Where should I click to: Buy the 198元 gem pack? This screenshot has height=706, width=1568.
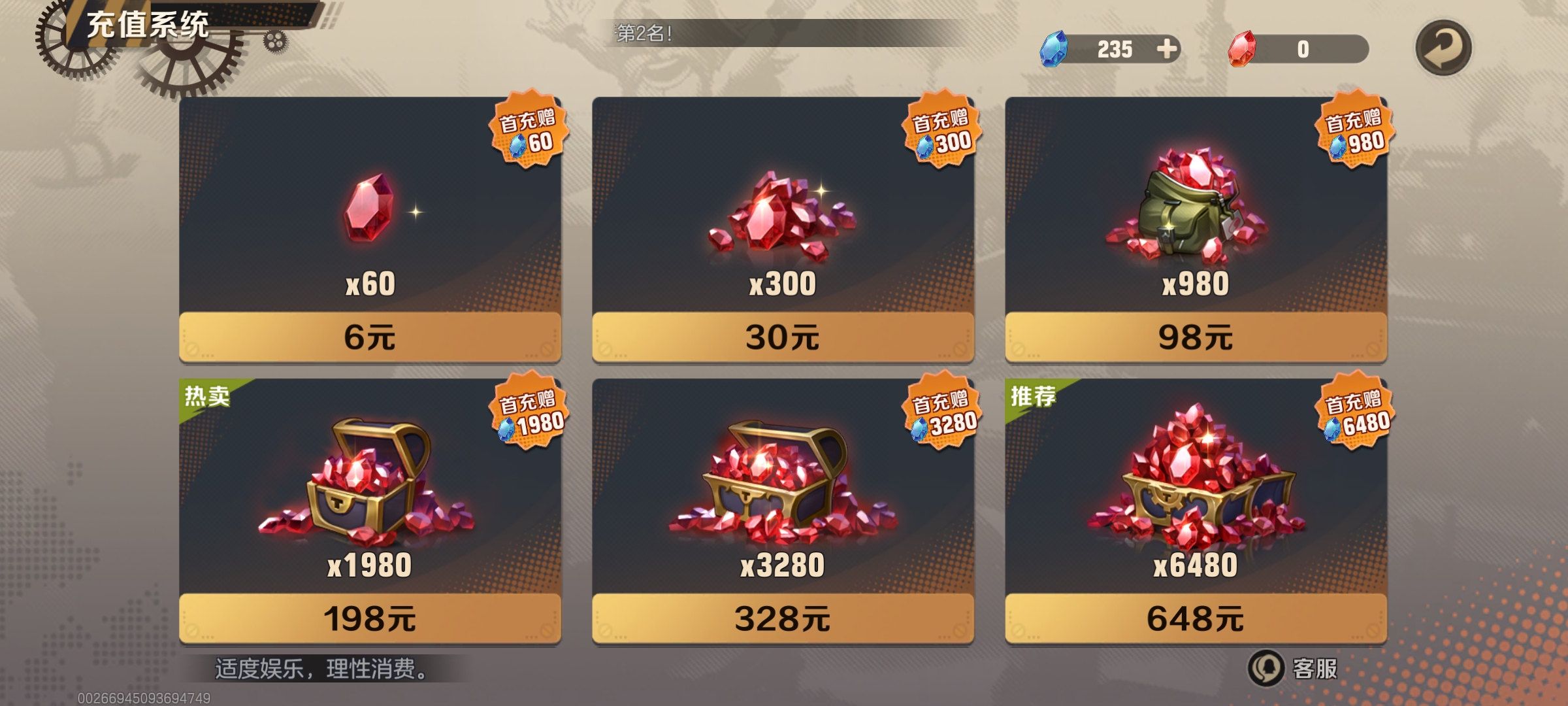coord(370,618)
